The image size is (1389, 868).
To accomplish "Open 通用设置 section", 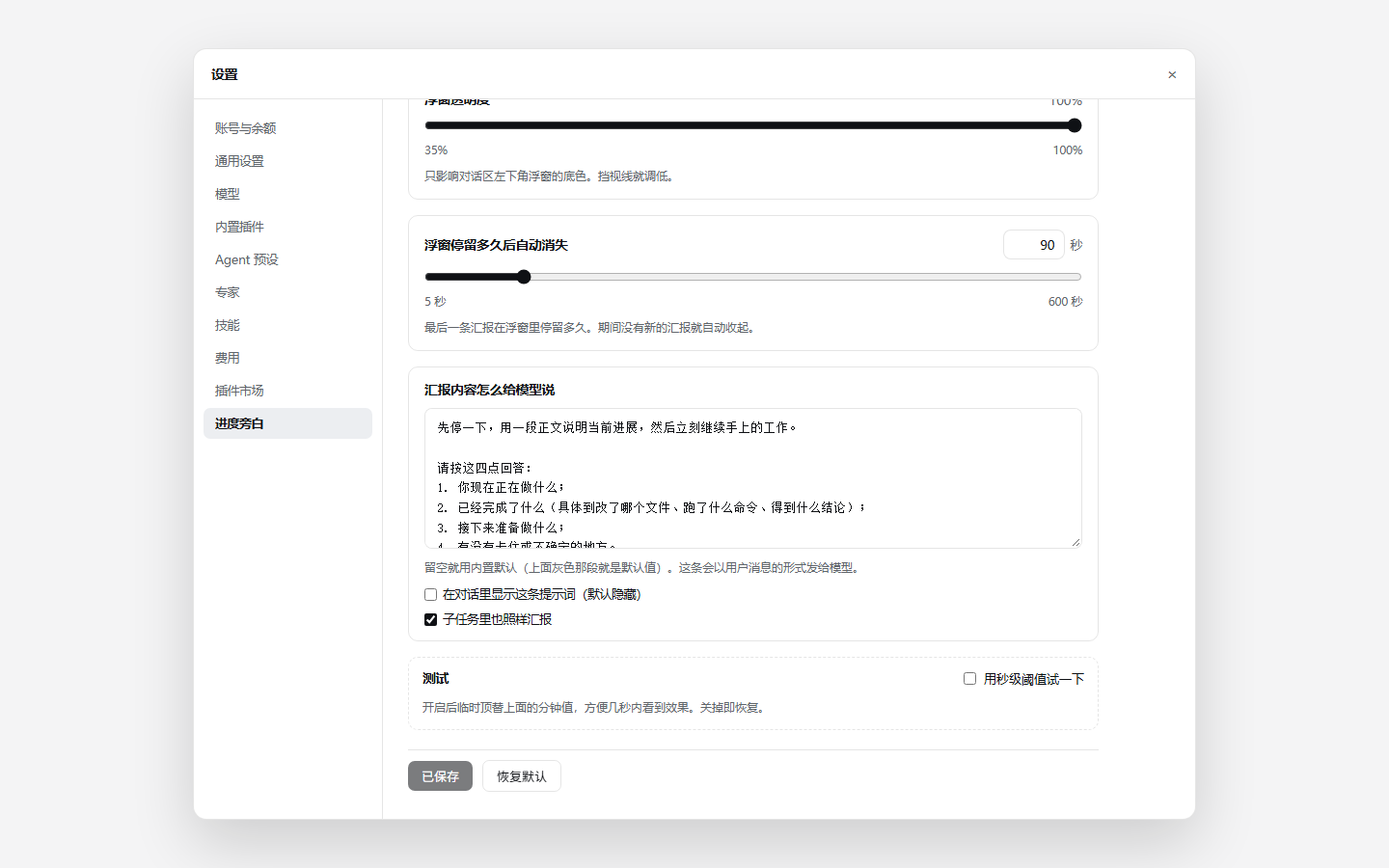I will (x=287, y=161).
